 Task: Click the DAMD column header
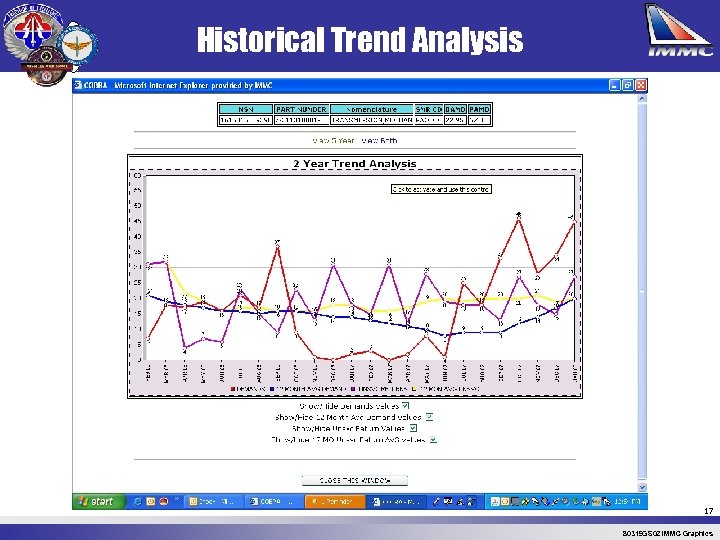point(455,109)
